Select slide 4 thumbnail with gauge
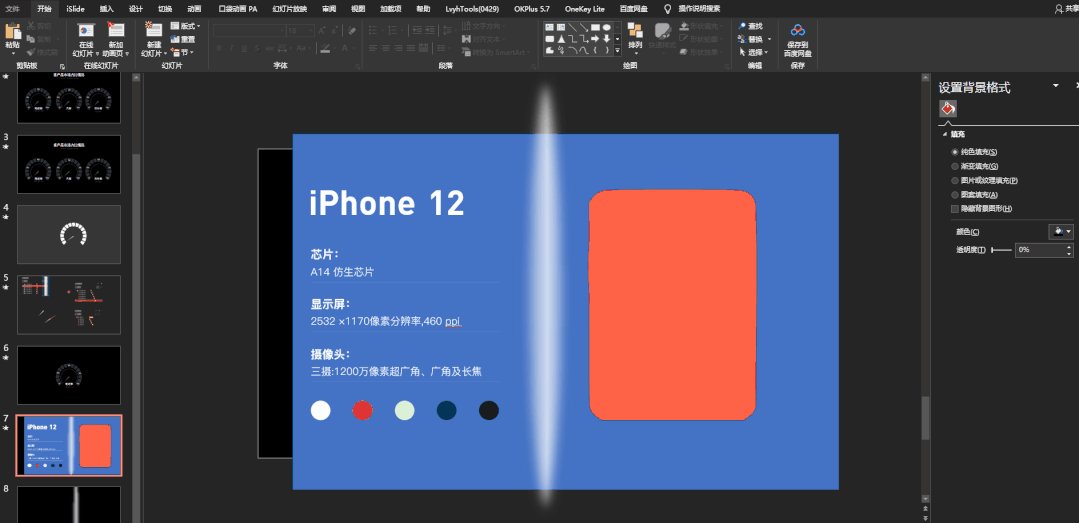1079x523 pixels. [69, 234]
